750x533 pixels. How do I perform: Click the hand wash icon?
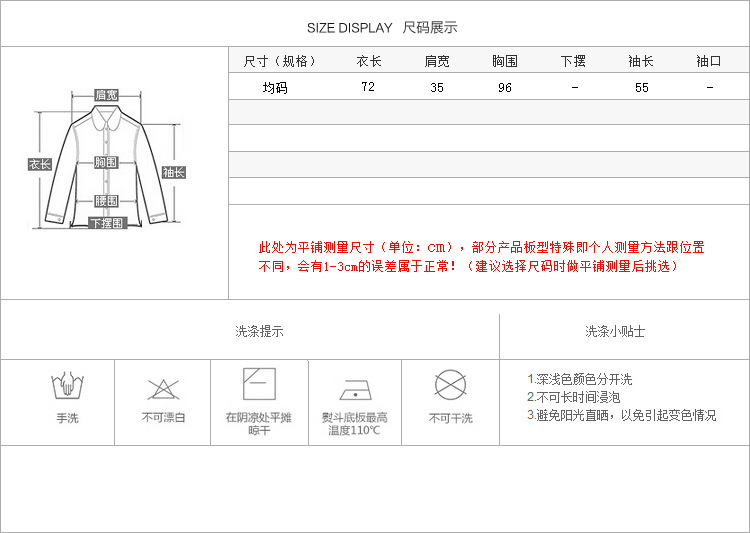point(67,385)
